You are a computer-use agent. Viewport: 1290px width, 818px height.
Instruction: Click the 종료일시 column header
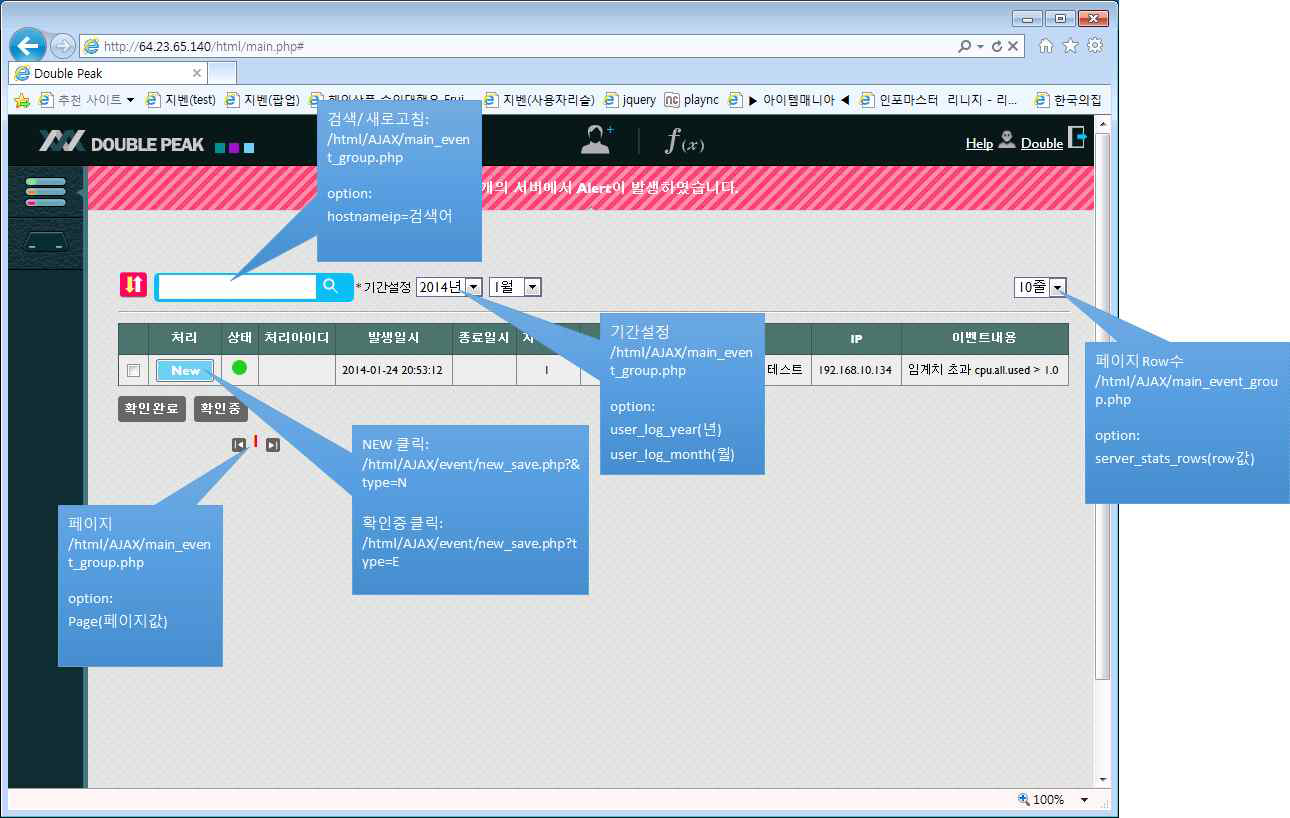point(484,338)
